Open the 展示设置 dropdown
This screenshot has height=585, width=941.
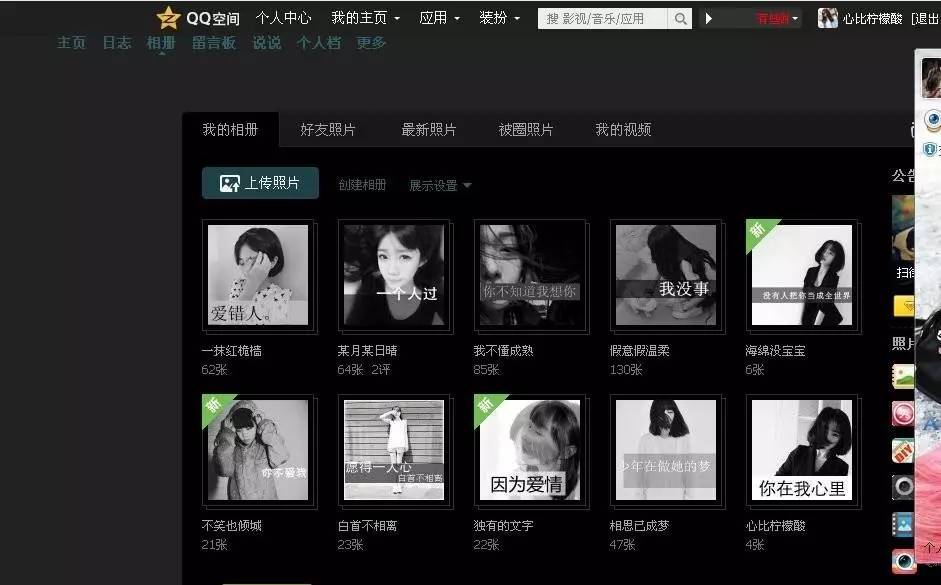coord(438,184)
